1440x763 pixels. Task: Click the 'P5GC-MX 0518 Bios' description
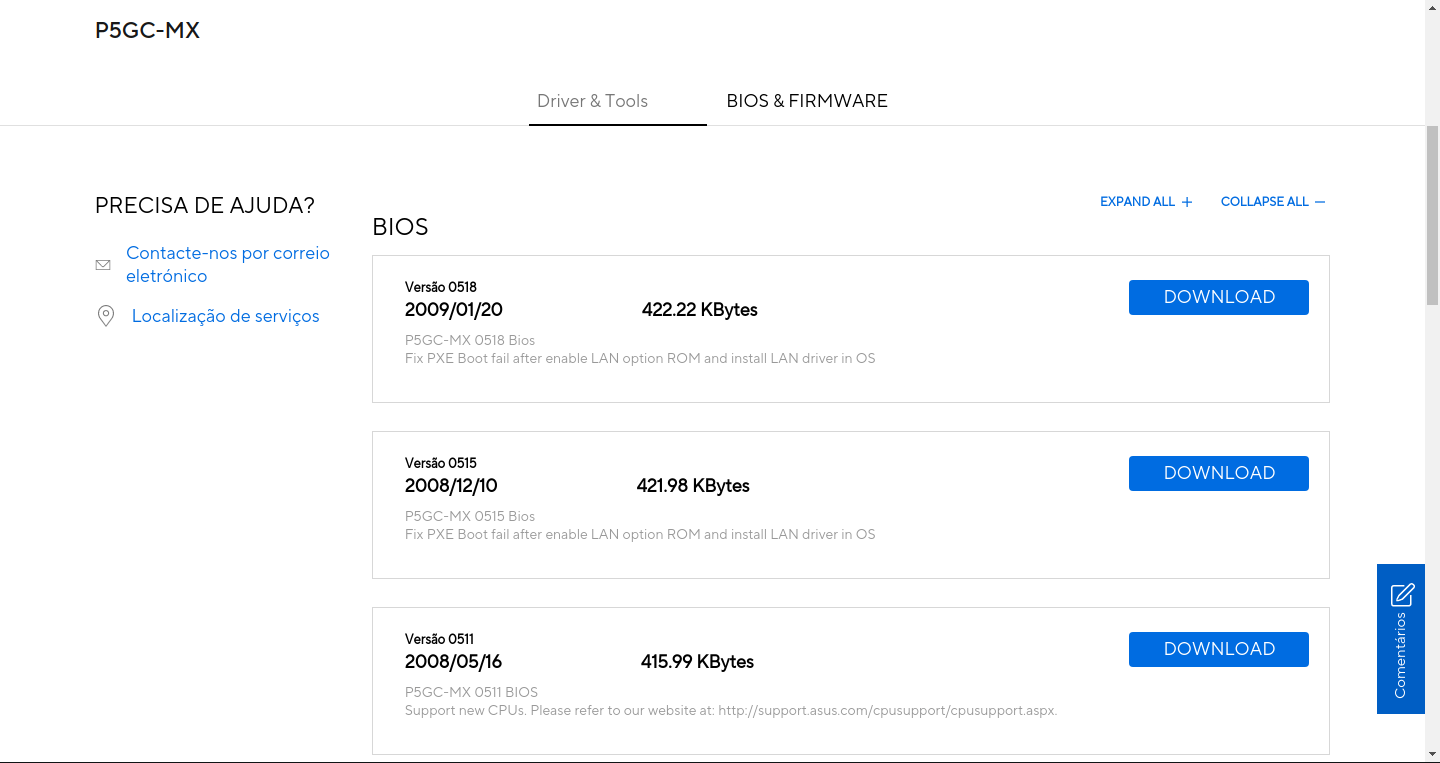coord(470,340)
